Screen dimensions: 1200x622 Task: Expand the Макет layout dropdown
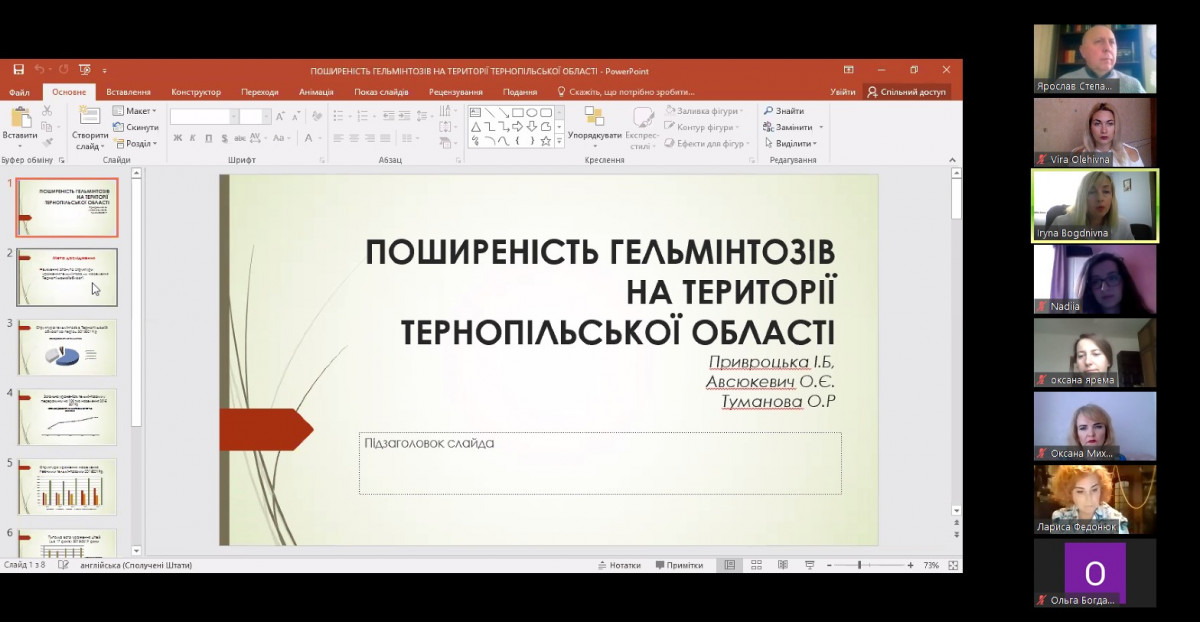pyautogui.click(x=135, y=111)
